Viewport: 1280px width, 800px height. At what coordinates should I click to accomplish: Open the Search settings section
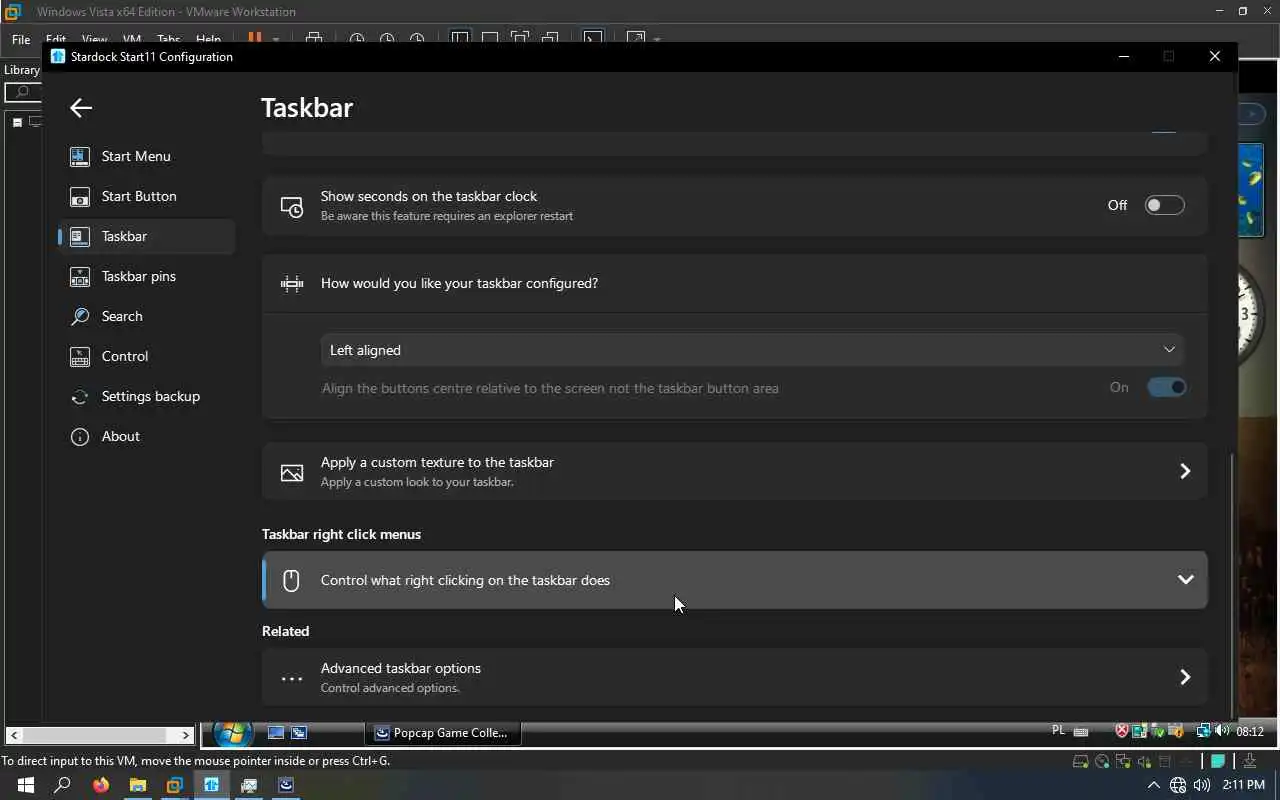coord(147,316)
